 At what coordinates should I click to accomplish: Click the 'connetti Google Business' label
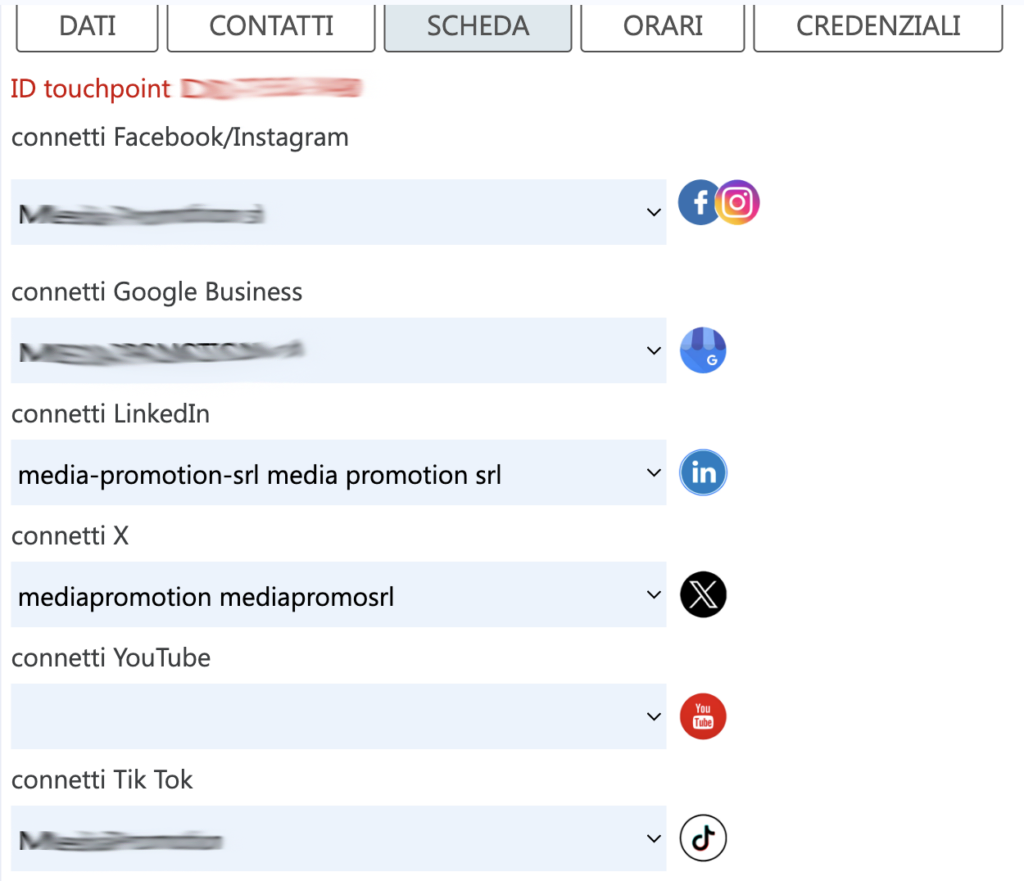click(x=157, y=292)
